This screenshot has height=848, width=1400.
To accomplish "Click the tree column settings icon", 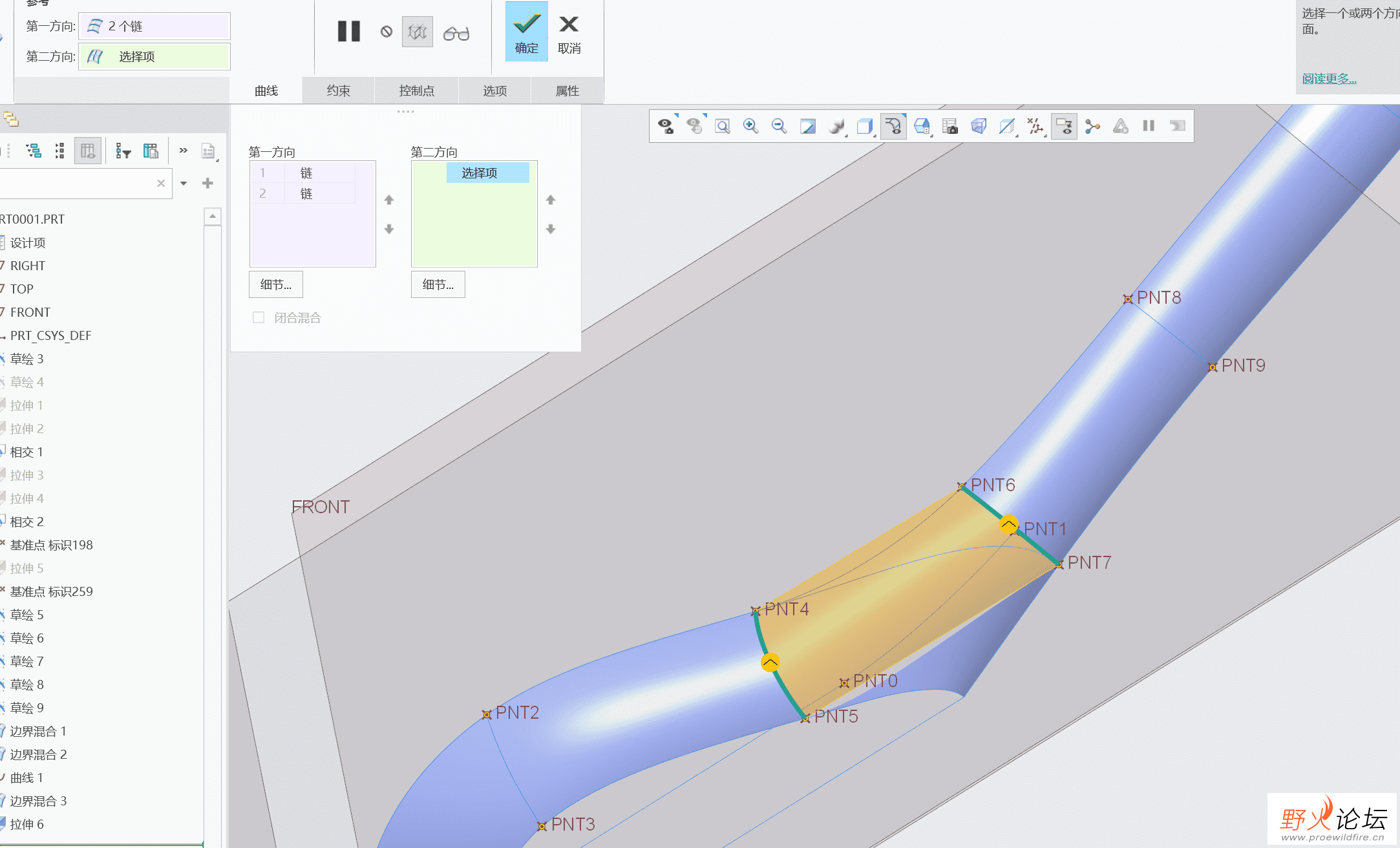I will (151, 151).
